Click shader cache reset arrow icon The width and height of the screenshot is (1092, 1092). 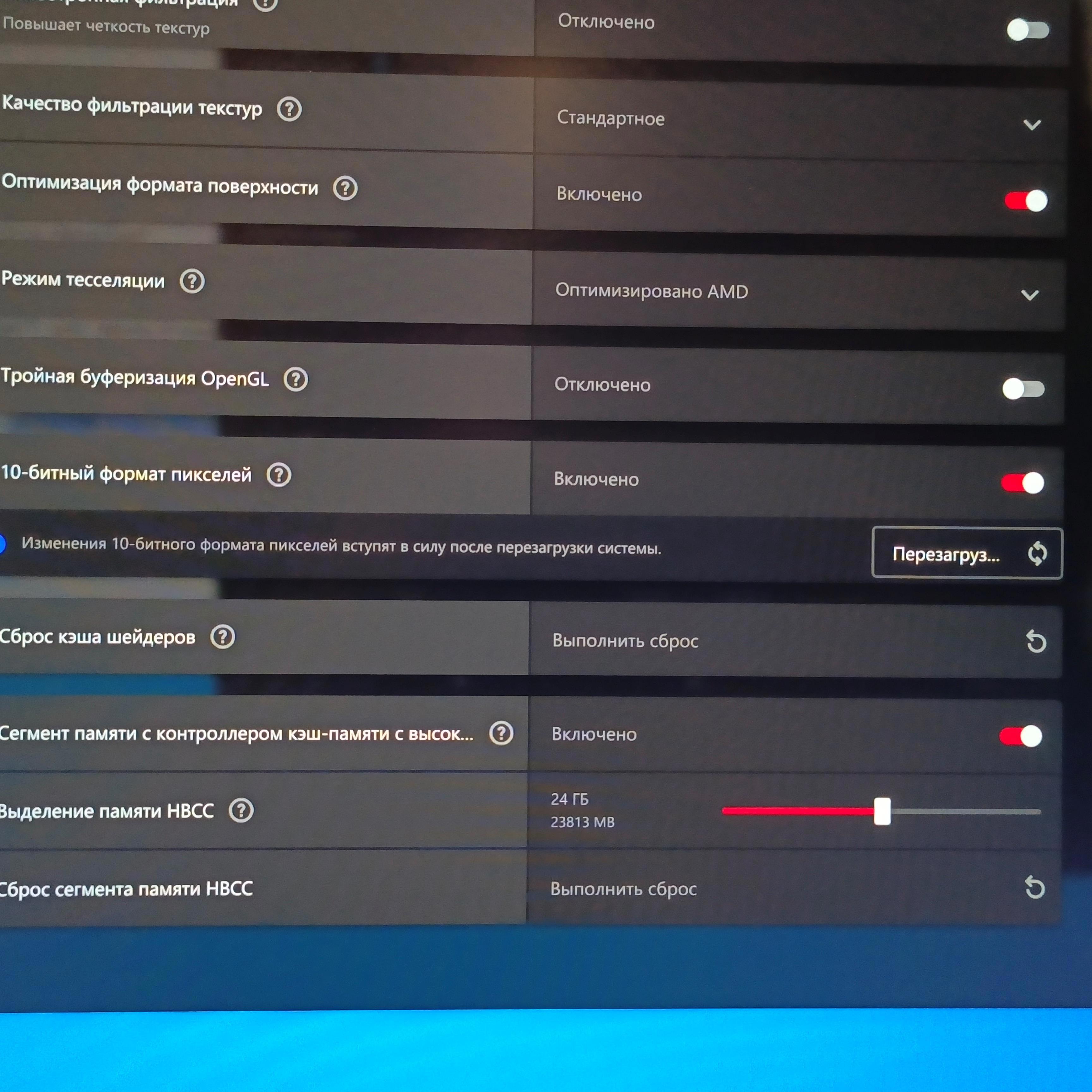1035,641
